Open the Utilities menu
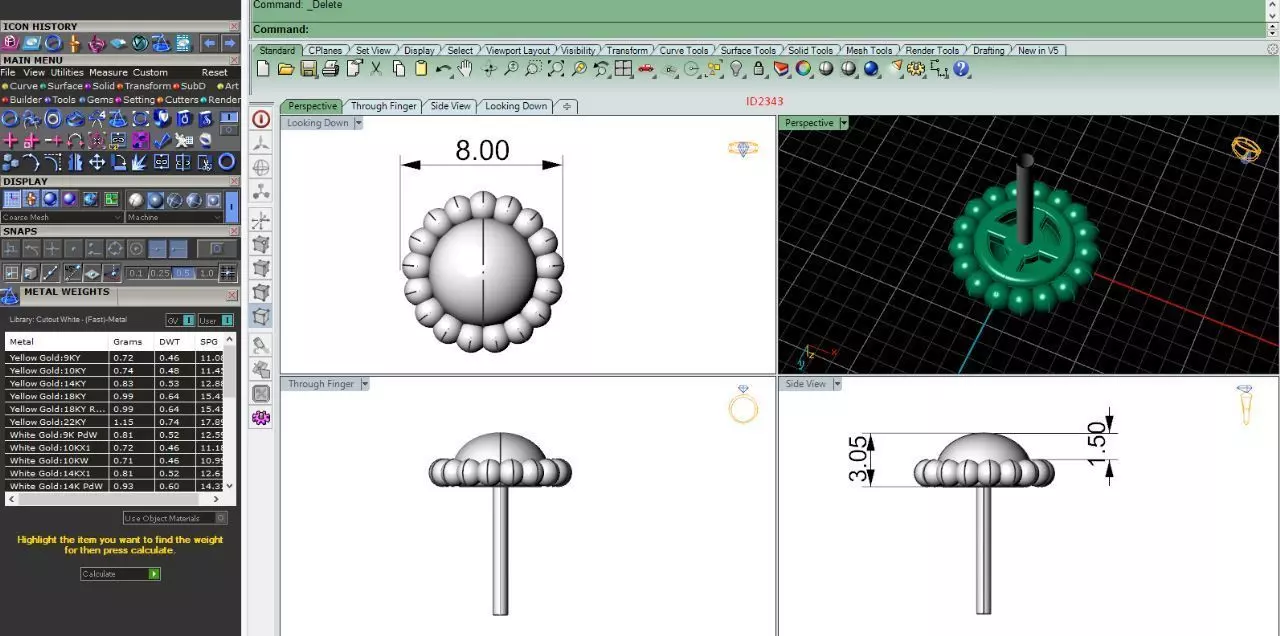 [x=67, y=72]
